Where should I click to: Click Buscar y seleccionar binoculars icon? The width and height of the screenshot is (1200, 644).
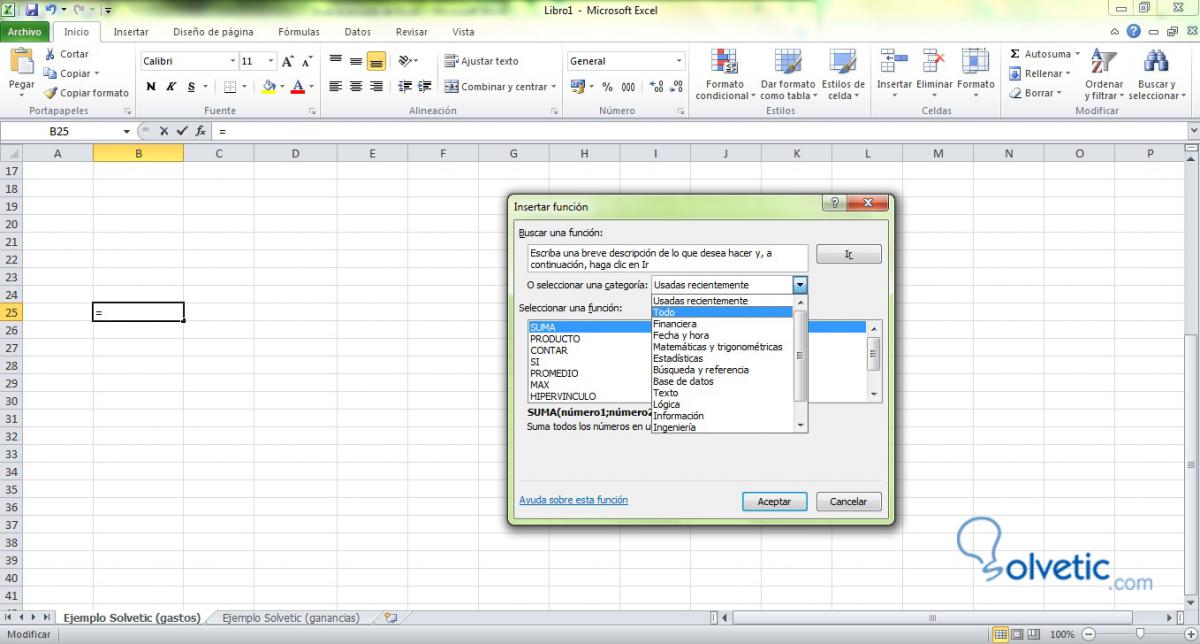tap(1156, 62)
